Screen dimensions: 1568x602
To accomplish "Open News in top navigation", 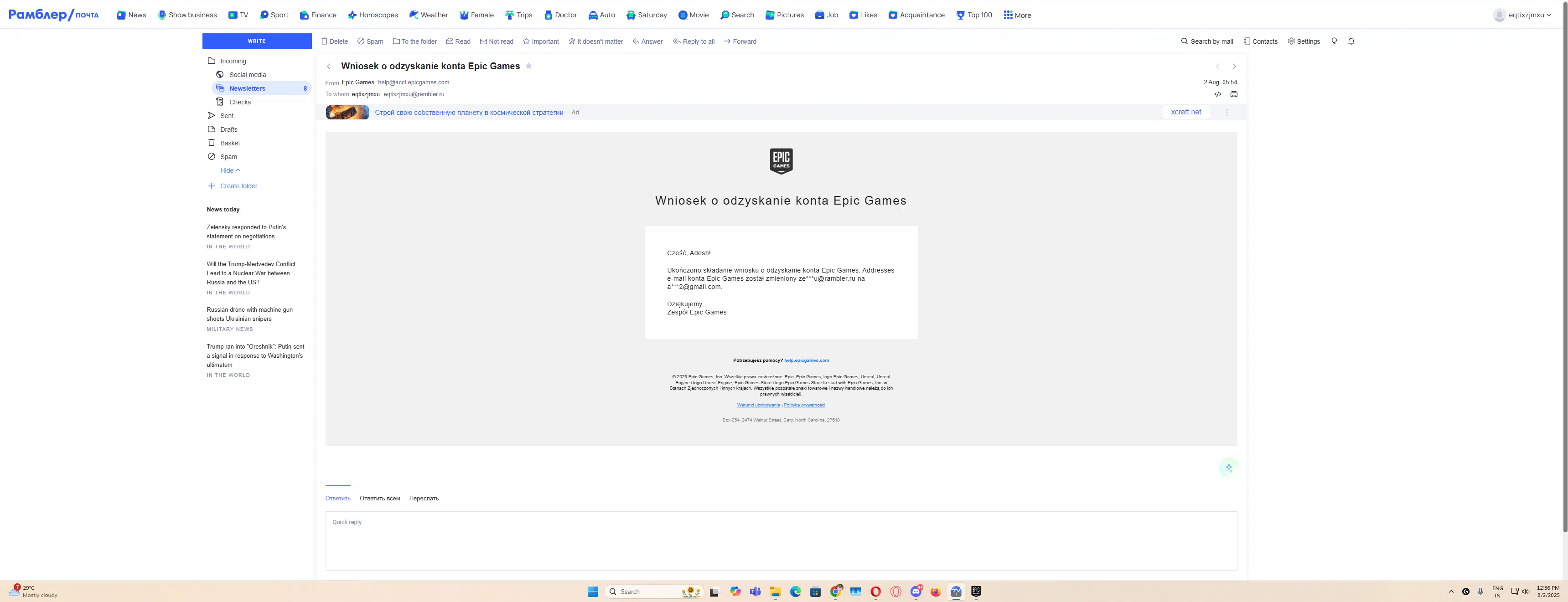I will tap(131, 15).
